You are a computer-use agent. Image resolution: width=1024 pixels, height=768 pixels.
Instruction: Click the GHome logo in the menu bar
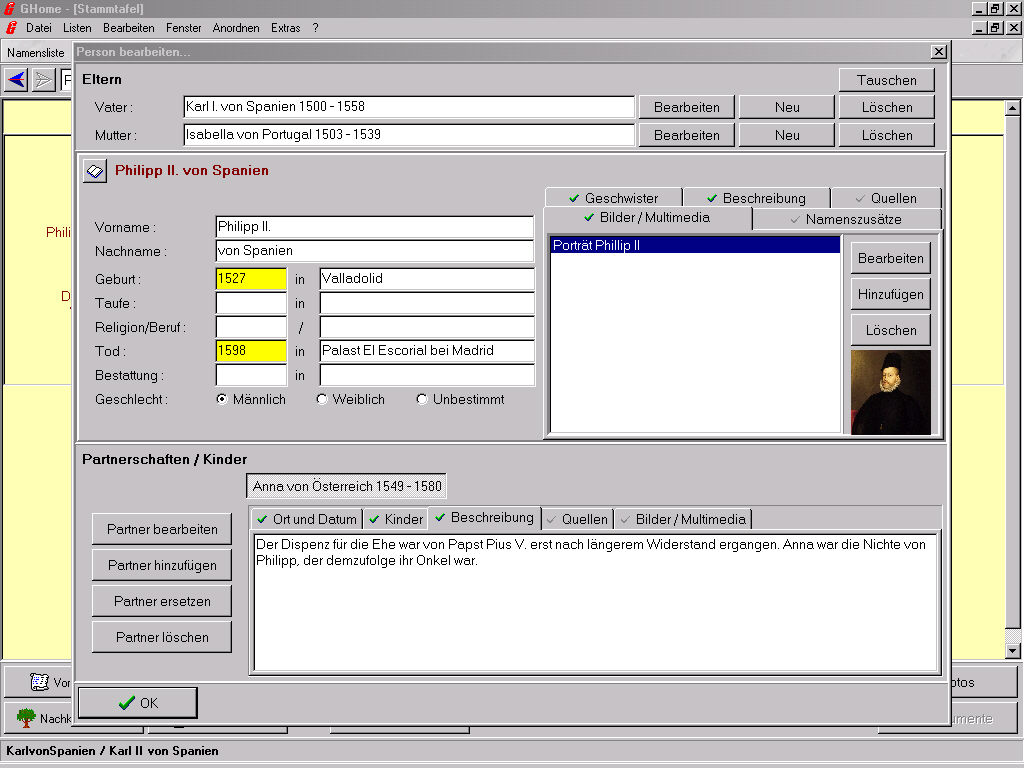click(11, 28)
